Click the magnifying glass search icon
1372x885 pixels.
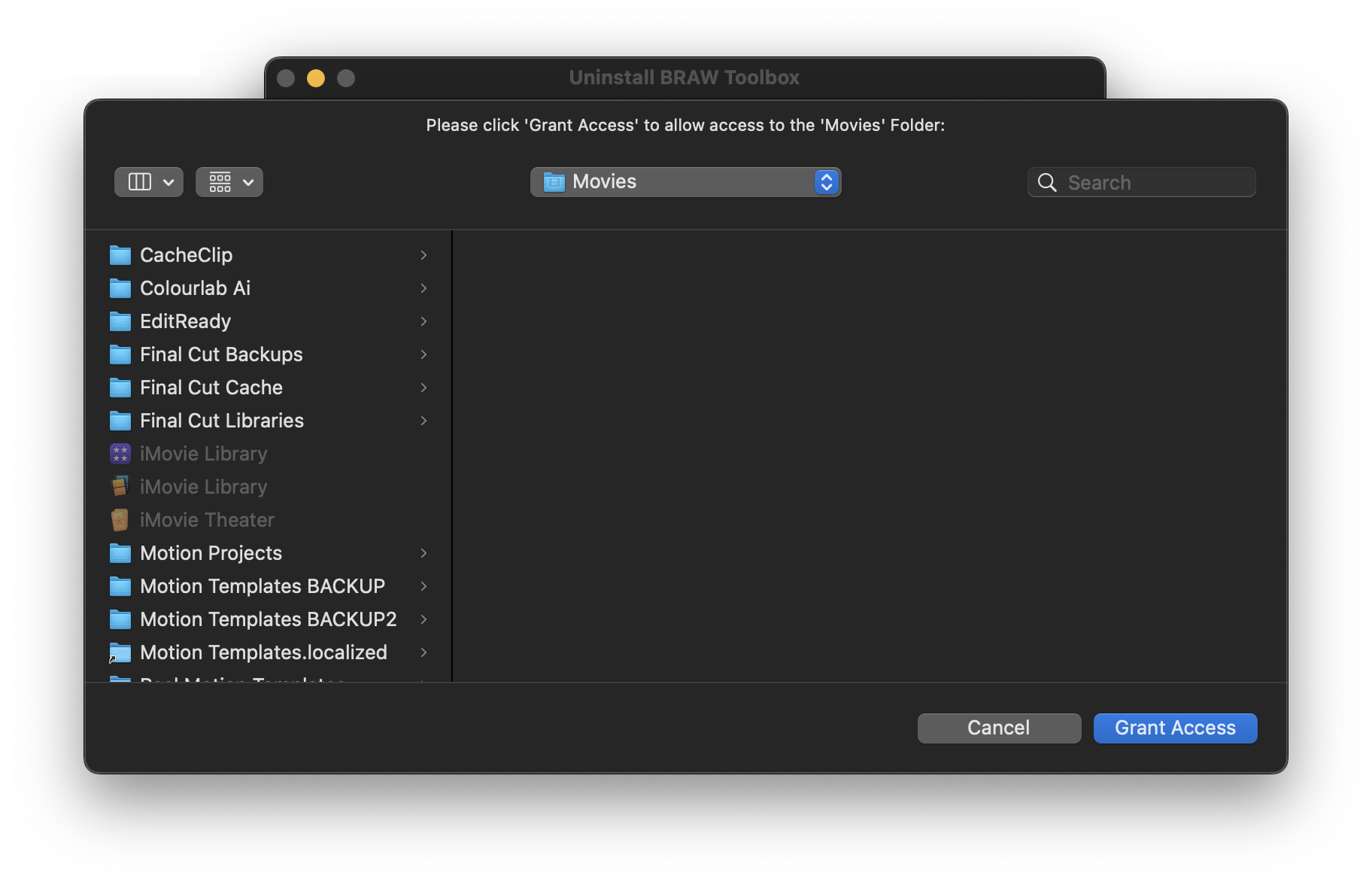point(1047,182)
